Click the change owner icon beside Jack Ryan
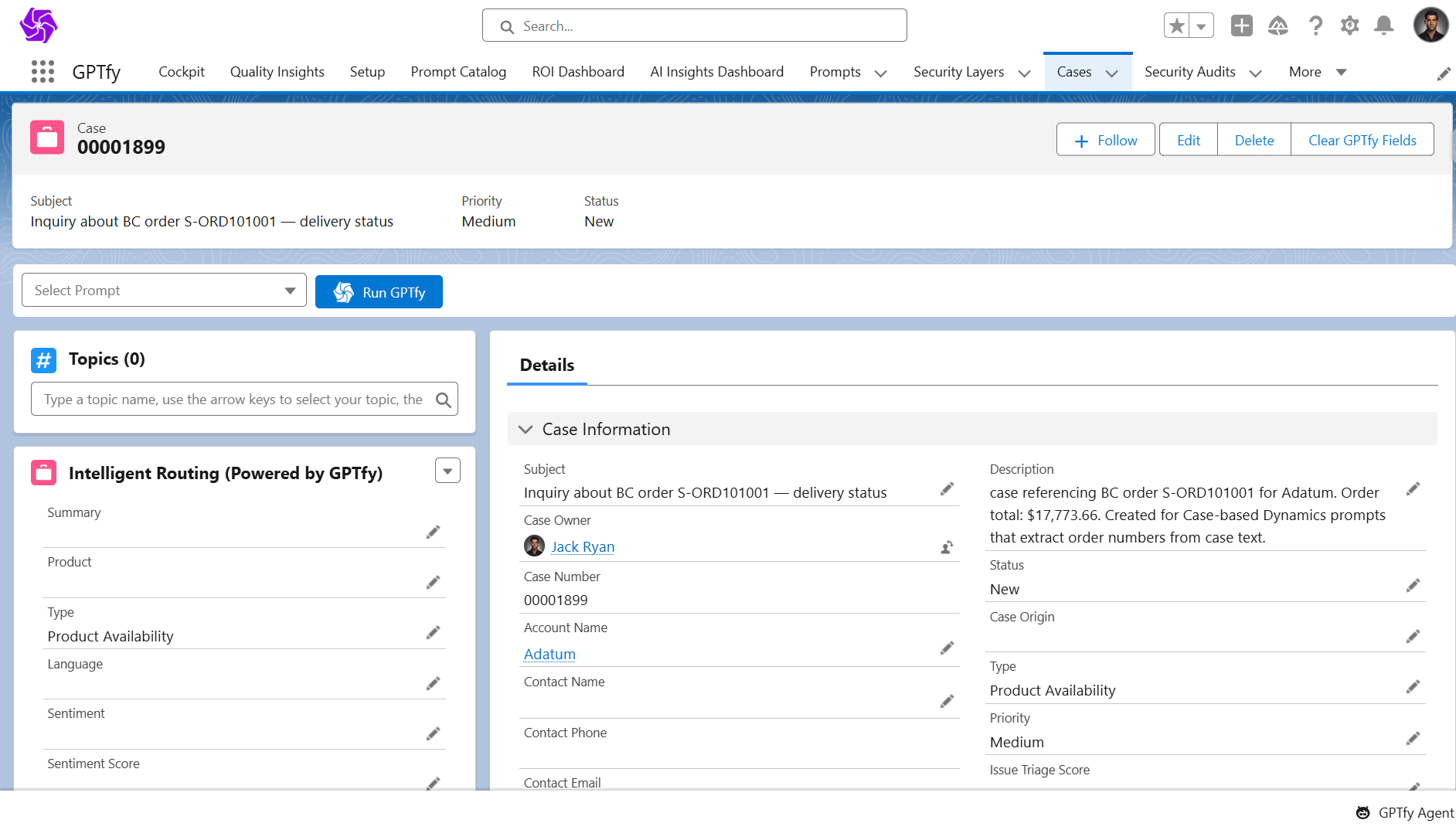1456x830 pixels. (947, 547)
